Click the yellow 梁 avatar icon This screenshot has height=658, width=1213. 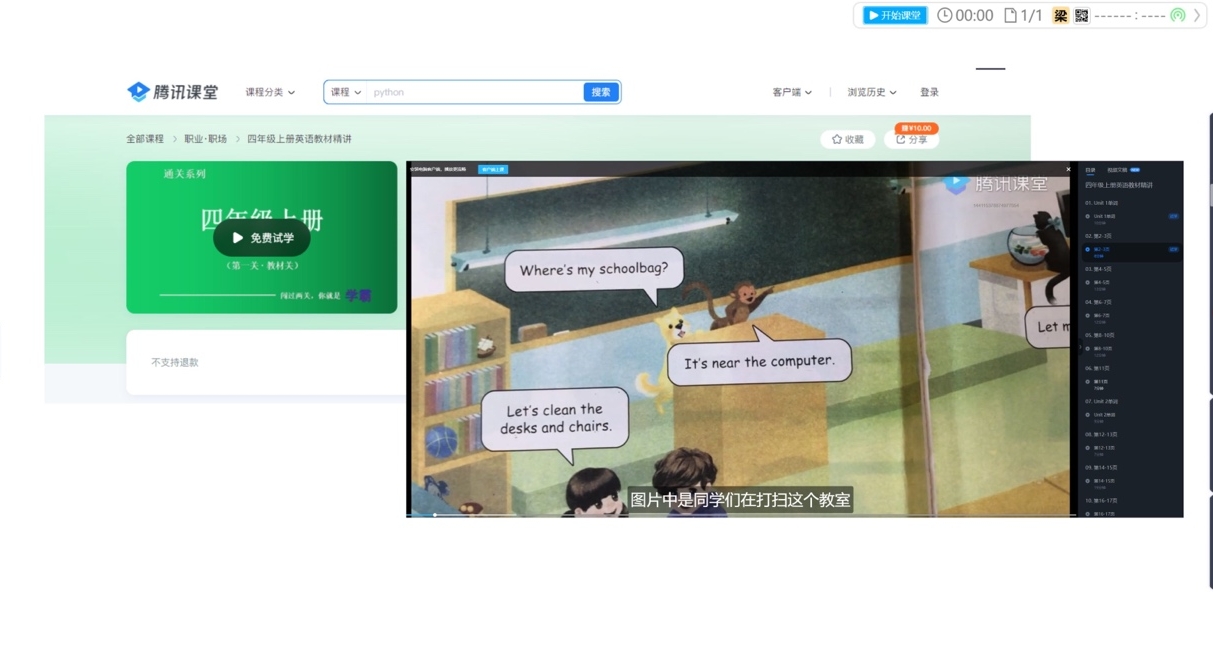1060,16
